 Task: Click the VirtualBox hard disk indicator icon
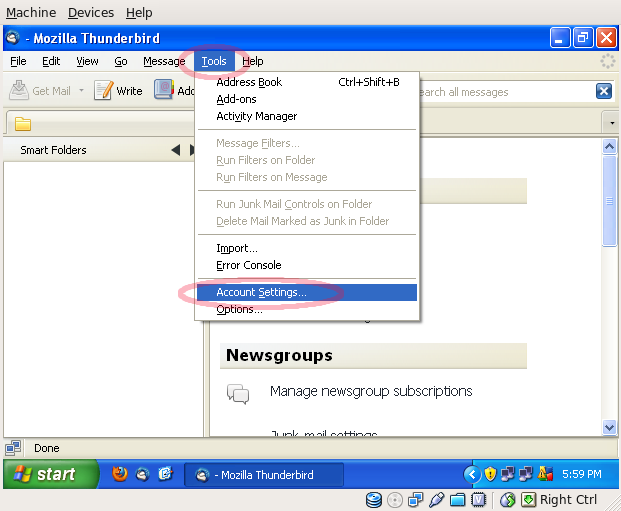[x=373, y=500]
